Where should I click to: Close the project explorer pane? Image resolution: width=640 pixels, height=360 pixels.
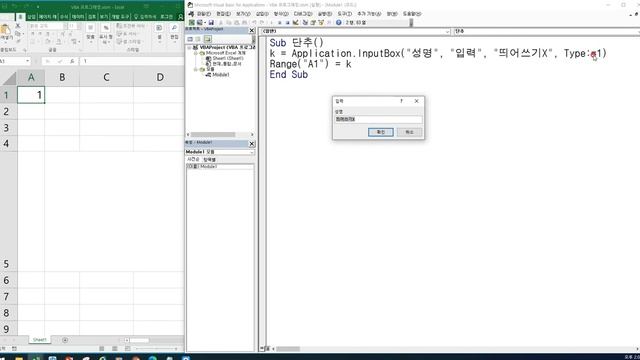[x=252, y=31]
